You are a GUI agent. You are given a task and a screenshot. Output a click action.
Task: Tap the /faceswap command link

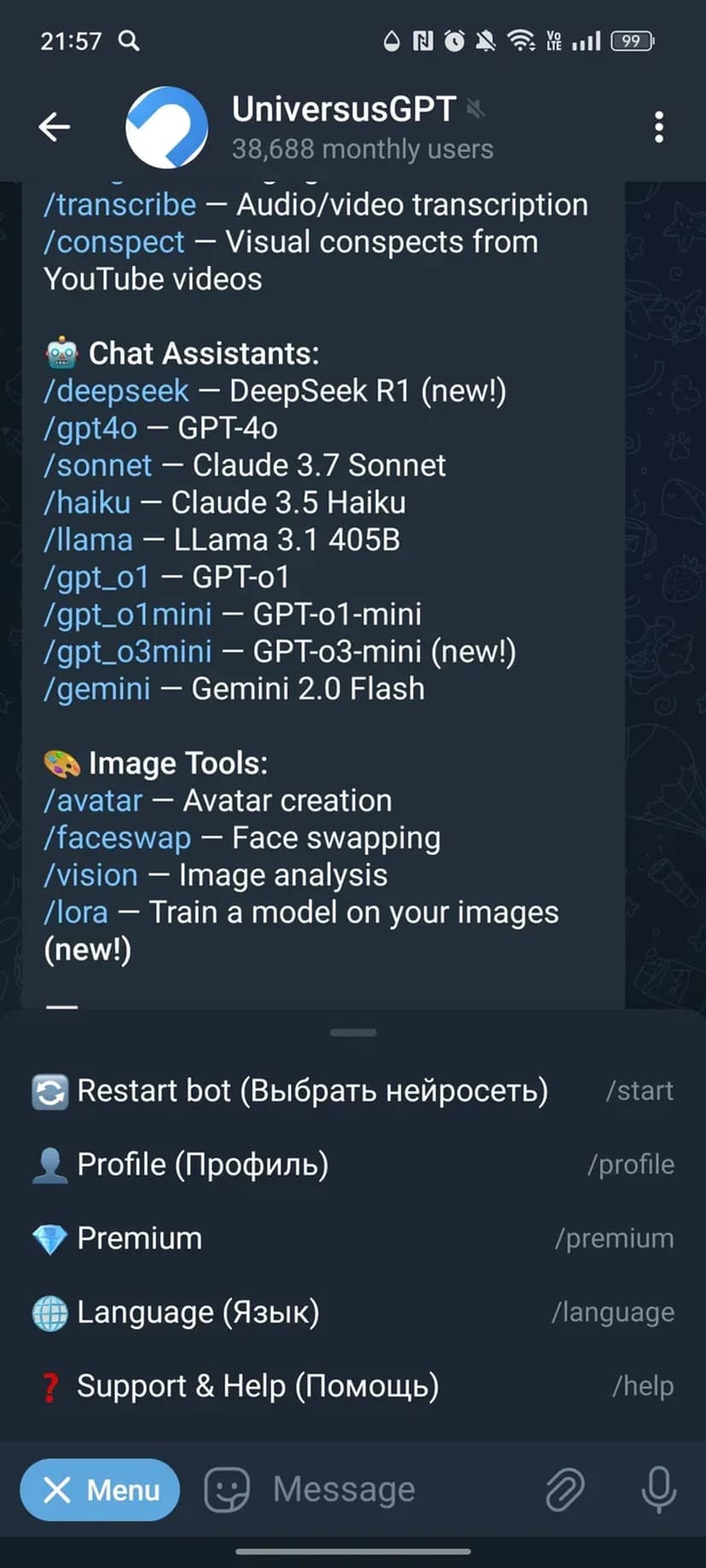click(118, 838)
